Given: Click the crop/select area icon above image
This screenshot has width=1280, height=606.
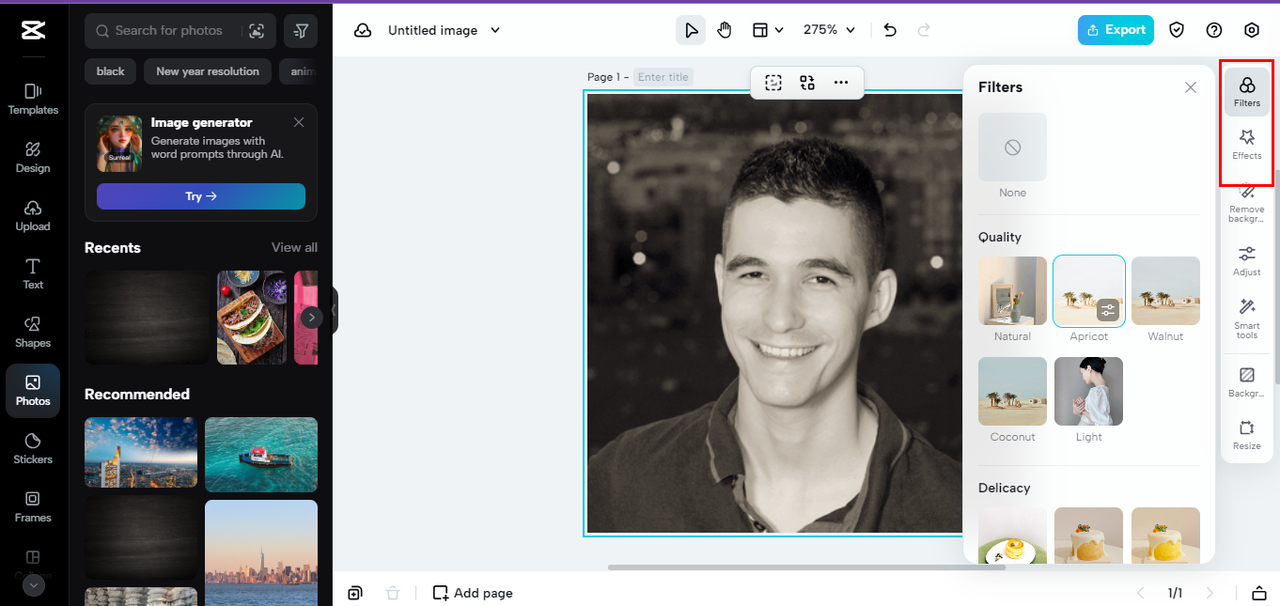Looking at the screenshot, I should point(773,83).
